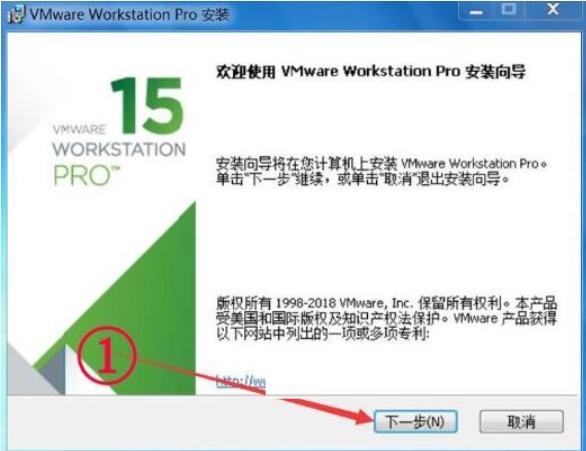
Task: Click the heading 欢迎使用 VMware Workstation Pro 安装向导
Action: tap(371, 71)
